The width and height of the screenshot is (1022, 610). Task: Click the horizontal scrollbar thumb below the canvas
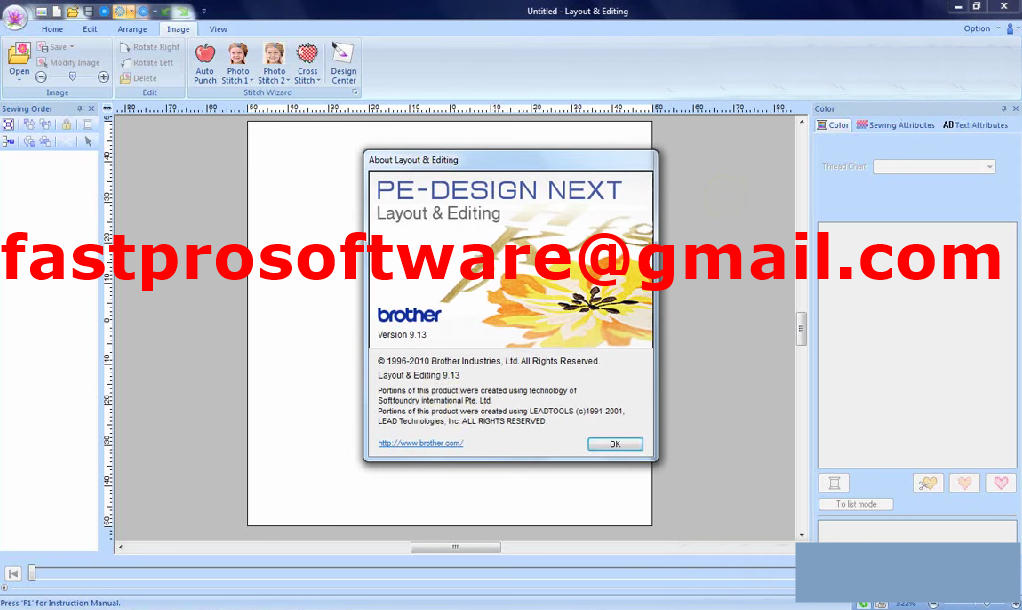456,547
